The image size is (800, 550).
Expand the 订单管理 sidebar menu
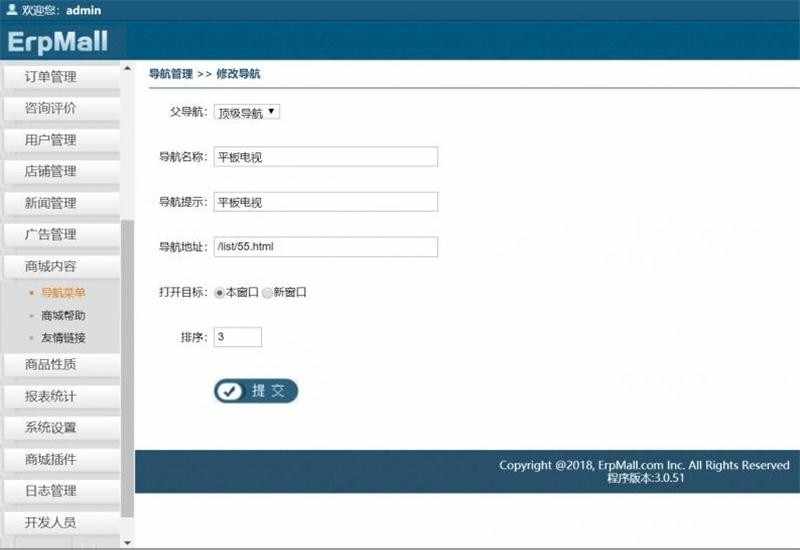[61, 77]
